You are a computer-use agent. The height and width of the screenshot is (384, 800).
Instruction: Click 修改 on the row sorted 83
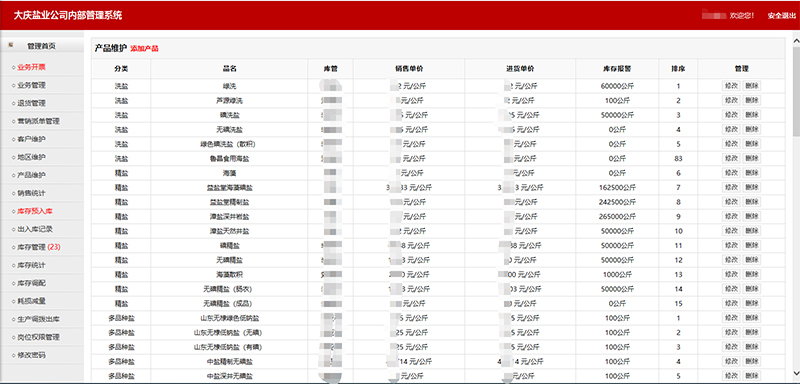pyautogui.click(x=731, y=159)
